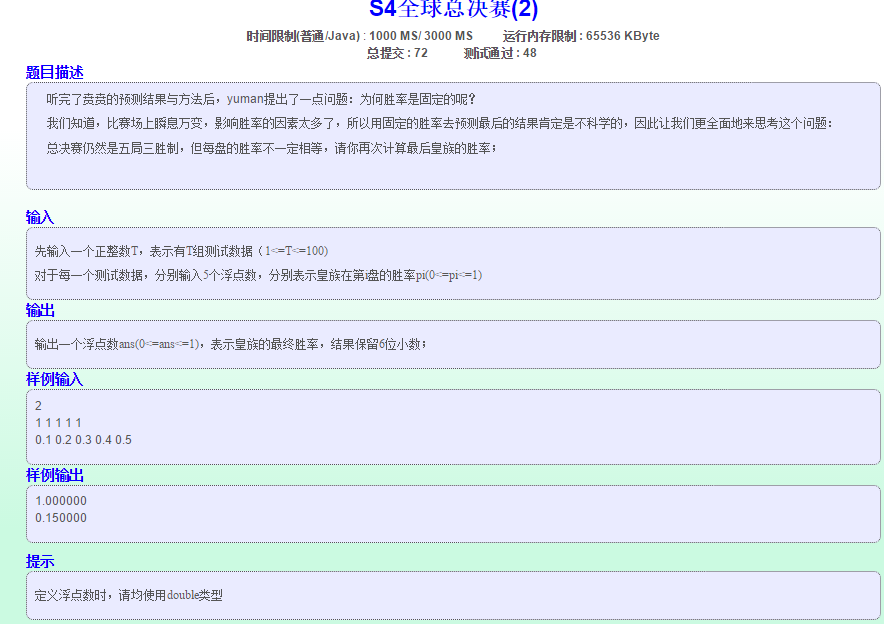Click the line starting "总决赛仍然是五局三胜制"
The height and width of the screenshot is (624, 884).
(x=271, y=148)
